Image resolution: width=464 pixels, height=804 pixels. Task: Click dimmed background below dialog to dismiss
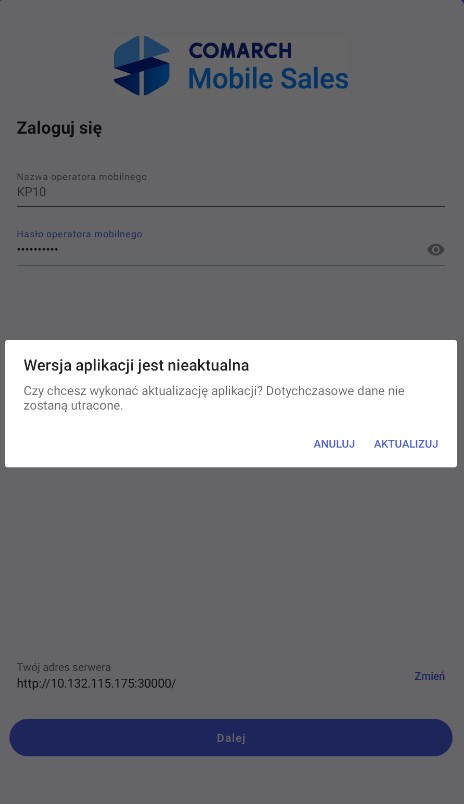click(x=232, y=564)
